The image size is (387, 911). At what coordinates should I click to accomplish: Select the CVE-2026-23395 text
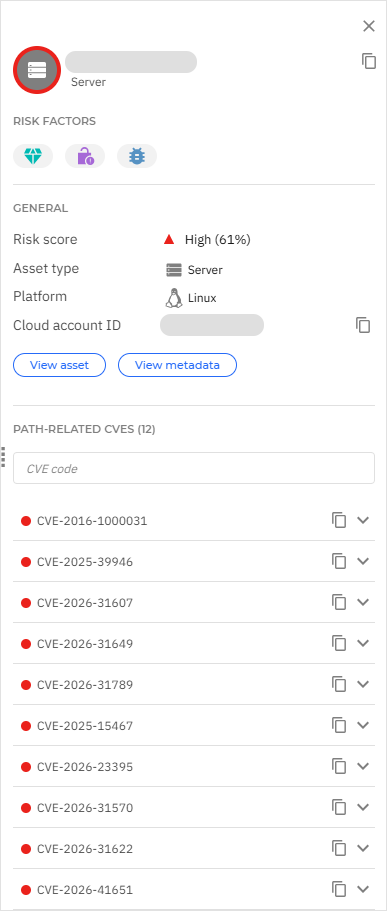click(85, 767)
